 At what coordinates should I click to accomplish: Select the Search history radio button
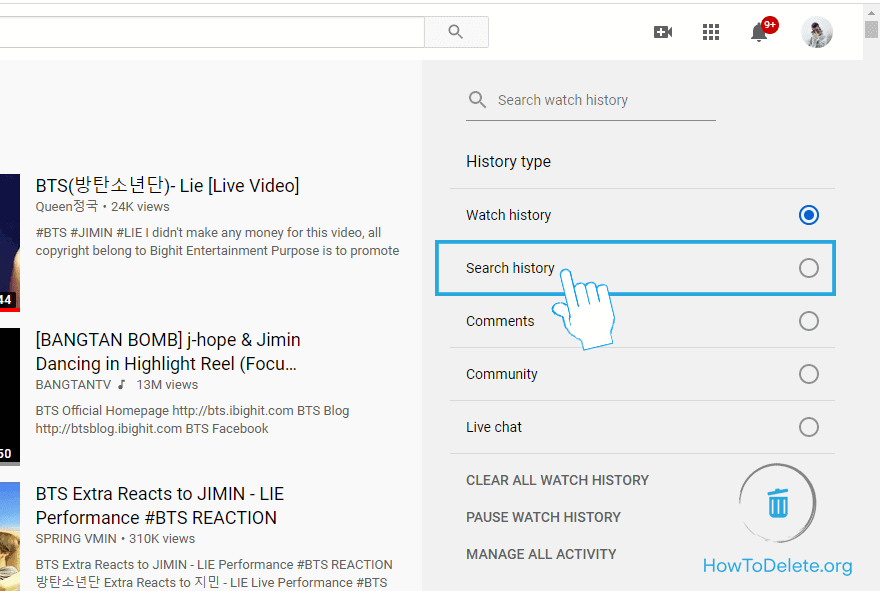[x=809, y=268]
